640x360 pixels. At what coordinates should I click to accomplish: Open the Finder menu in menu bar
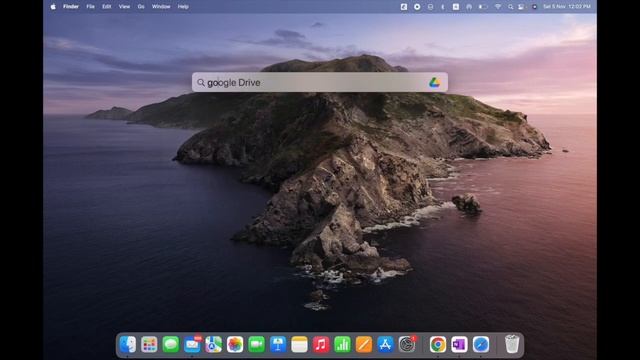[x=71, y=7]
